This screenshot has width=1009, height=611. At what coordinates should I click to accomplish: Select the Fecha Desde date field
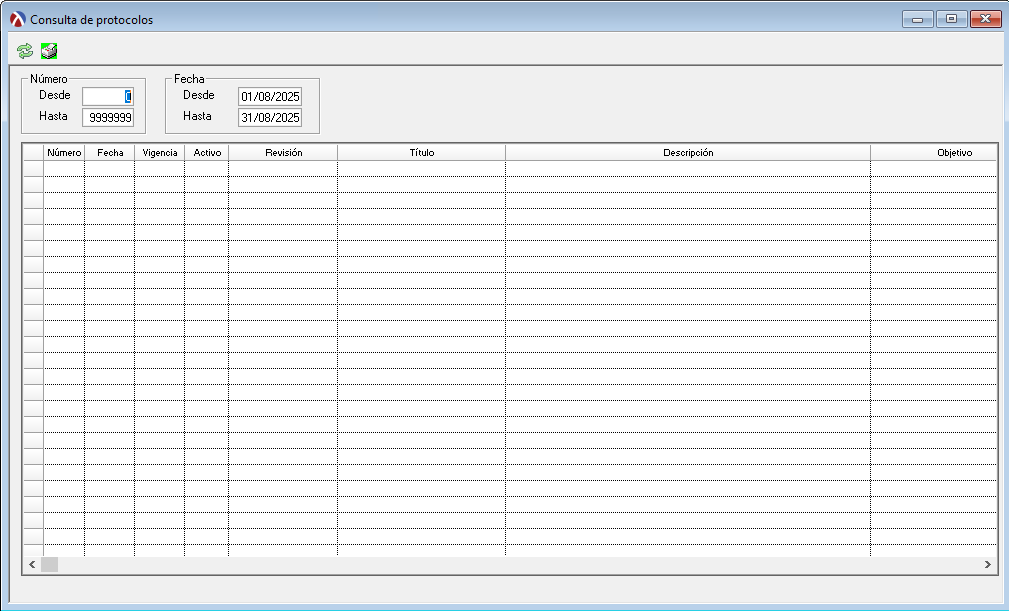[269, 96]
